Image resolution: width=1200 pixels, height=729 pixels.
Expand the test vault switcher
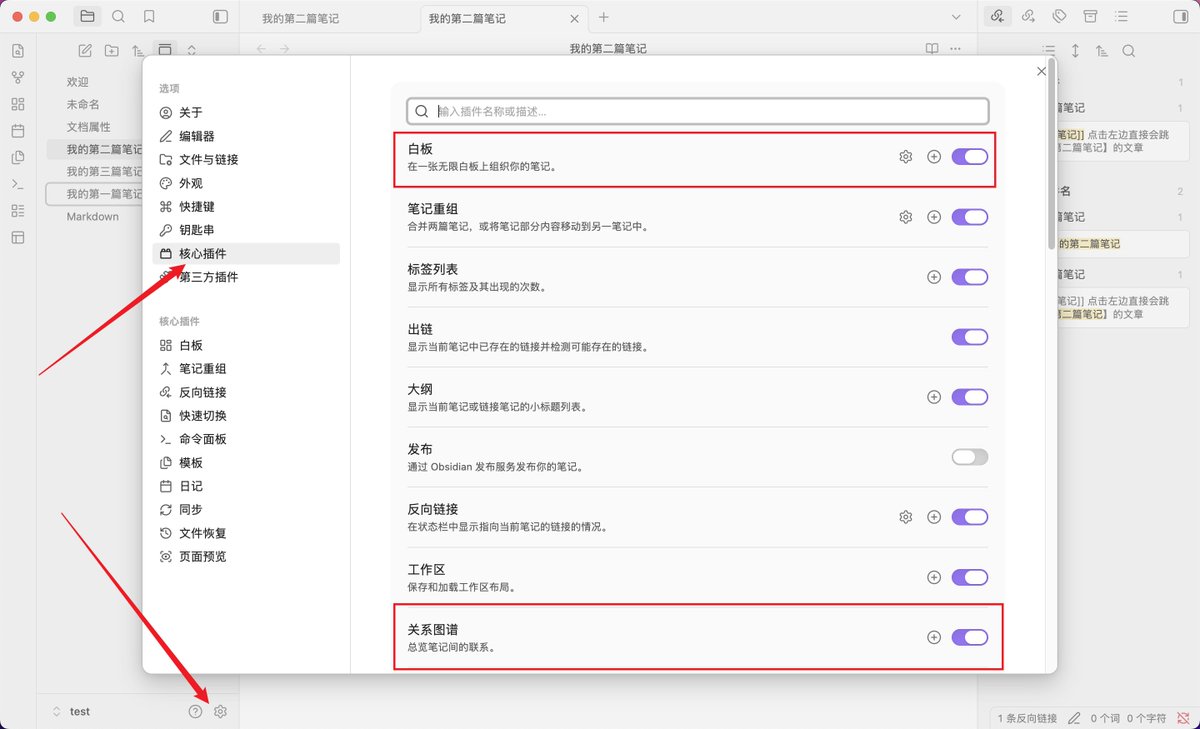[71, 711]
